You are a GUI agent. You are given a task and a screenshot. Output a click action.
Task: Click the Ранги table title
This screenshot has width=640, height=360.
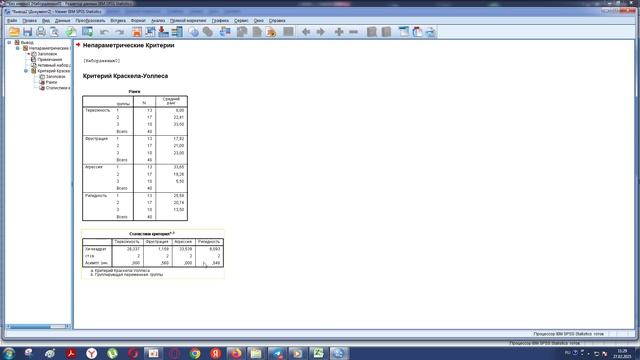(x=134, y=92)
